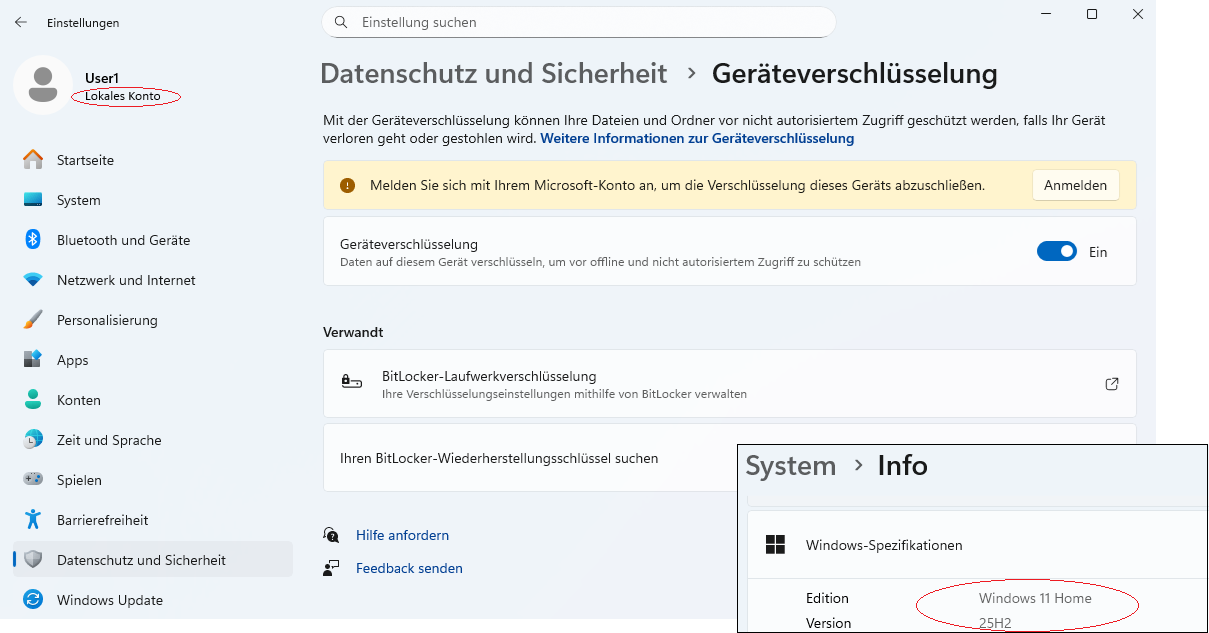Click the Netzwerk und Internet wifi icon
1209x633 pixels.
click(x=33, y=280)
